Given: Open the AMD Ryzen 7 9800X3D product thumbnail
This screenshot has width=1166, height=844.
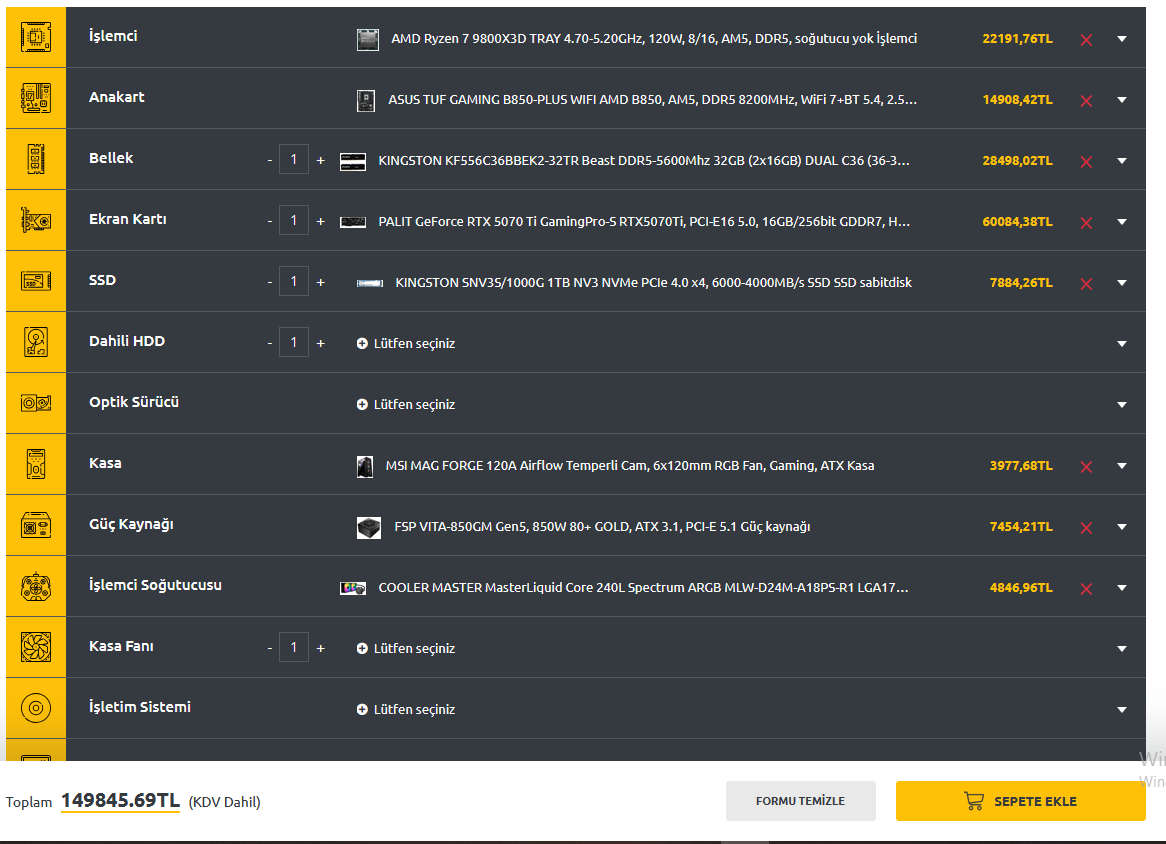Looking at the screenshot, I should [x=367, y=39].
